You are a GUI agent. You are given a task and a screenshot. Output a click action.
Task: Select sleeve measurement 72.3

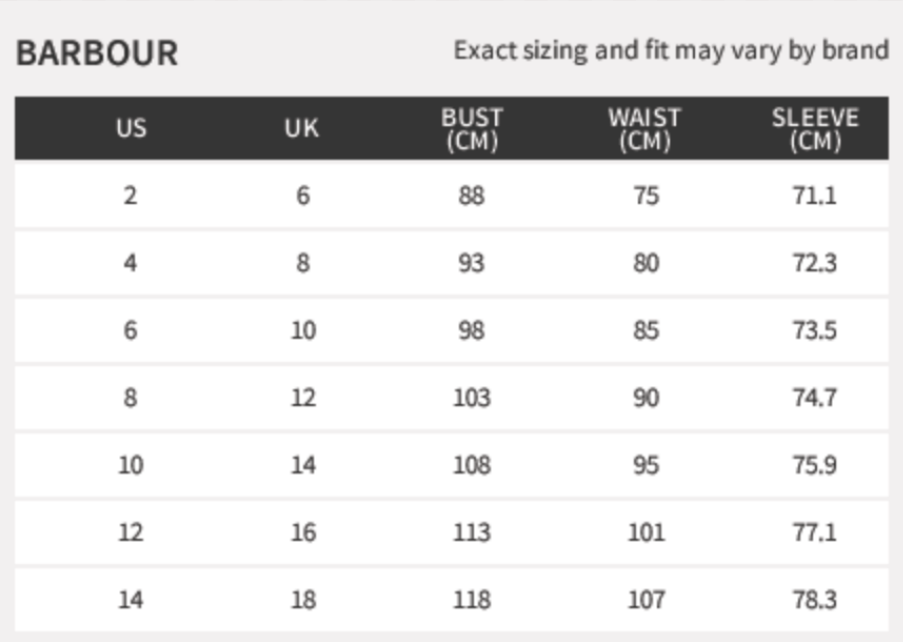click(x=814, y=263)
